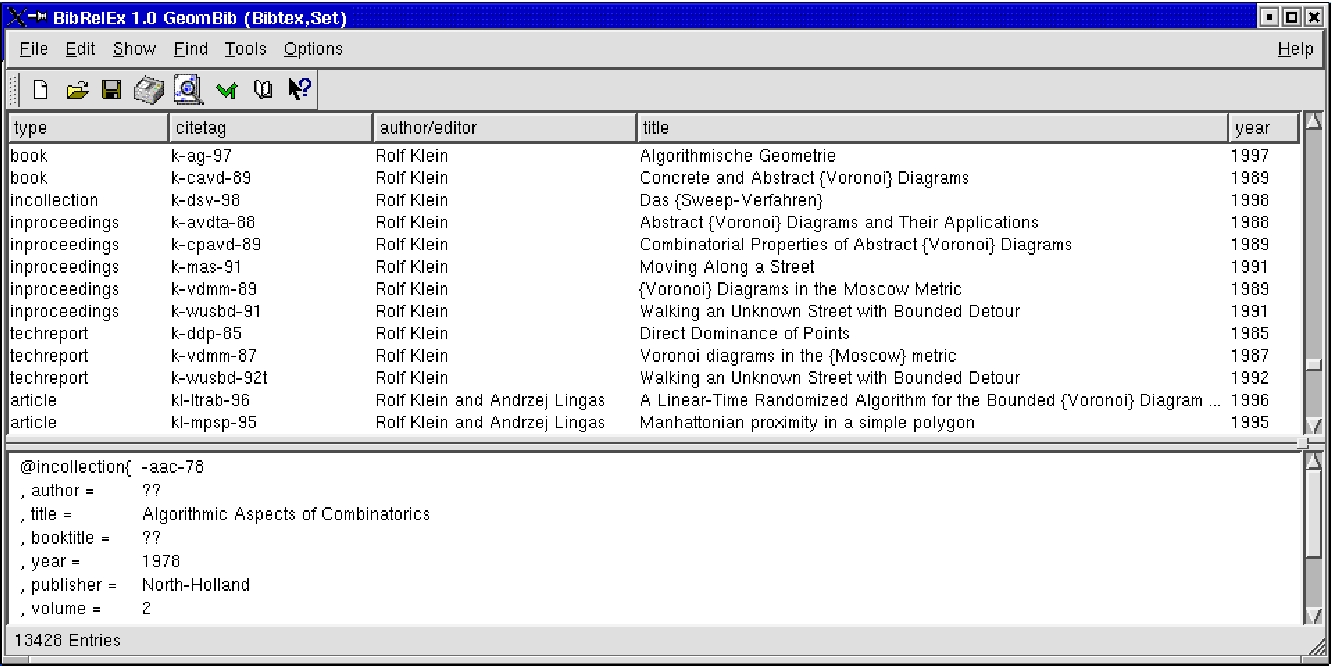Screen dimensions: 1332x666
Task: Click author 'Rolf Klein and Andrzej Lingas' for kl-ltrab-96
Action: point(490,400)
